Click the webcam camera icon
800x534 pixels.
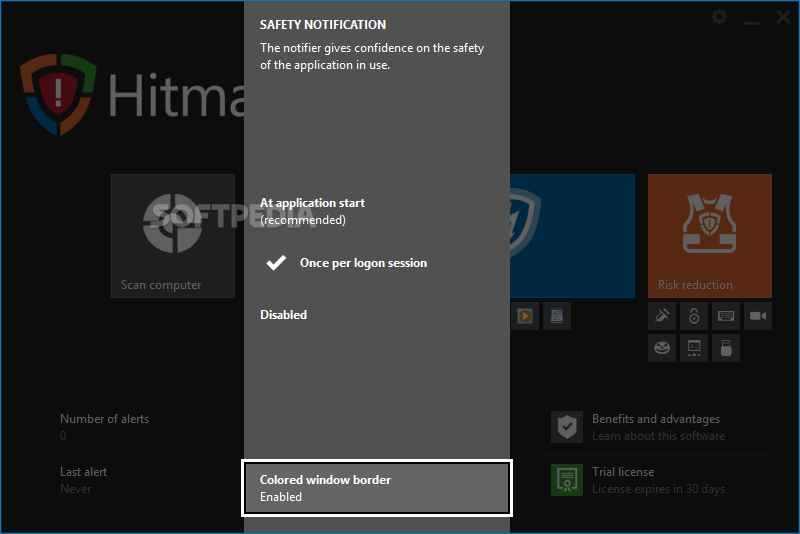tap(758, 316)
